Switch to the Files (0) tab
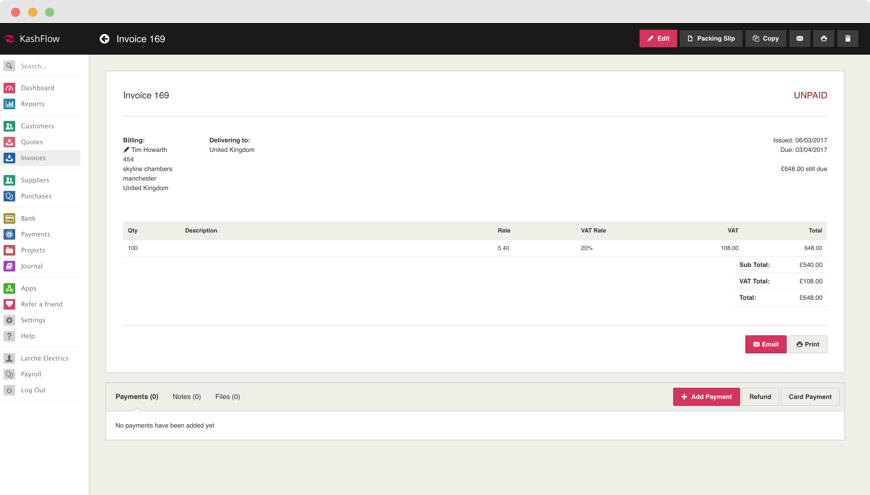 click(x=227, y=397)
